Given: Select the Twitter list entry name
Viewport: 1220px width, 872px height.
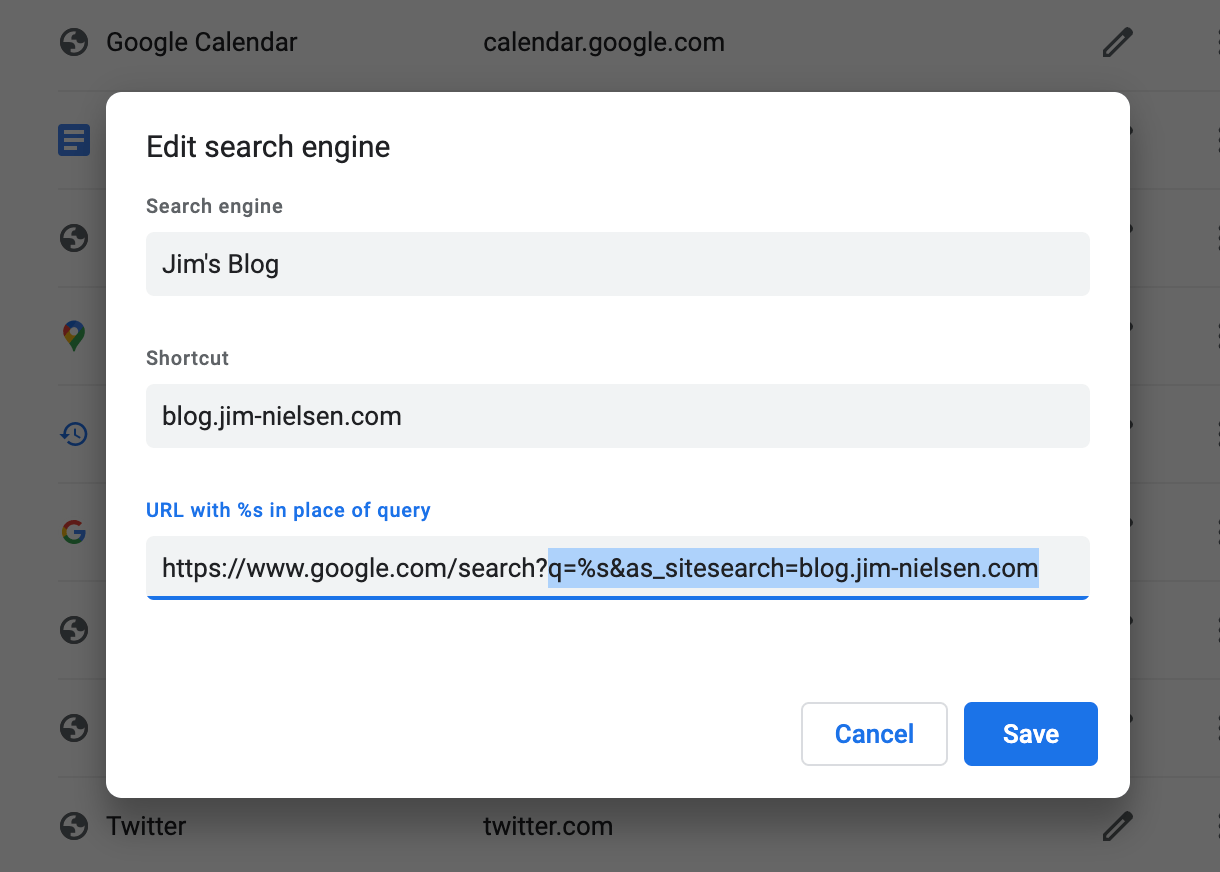Looking at the screenshot, I should (146, 827).
